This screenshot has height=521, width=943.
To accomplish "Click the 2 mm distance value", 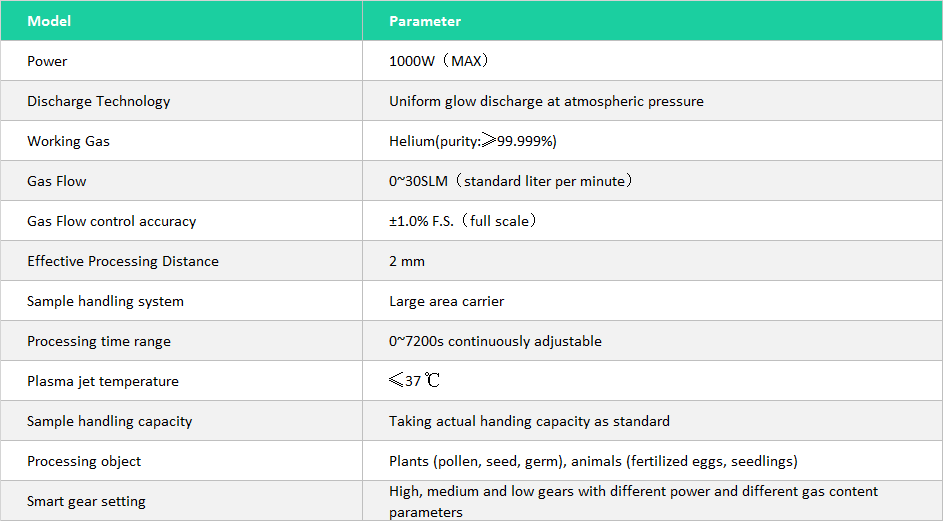I will pyautogui.click(x=407, y=261).
